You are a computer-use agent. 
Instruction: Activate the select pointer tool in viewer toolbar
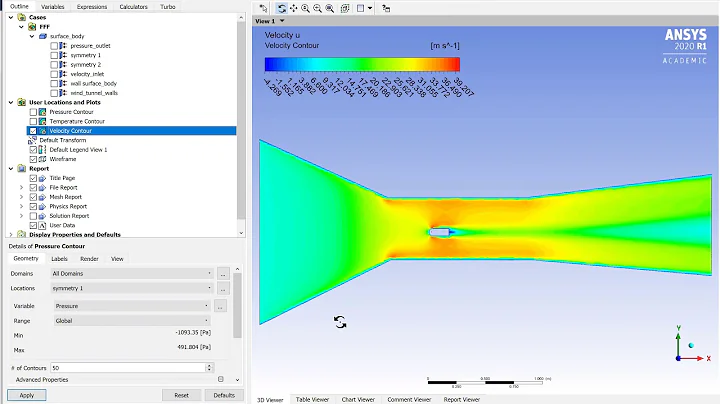263,8
